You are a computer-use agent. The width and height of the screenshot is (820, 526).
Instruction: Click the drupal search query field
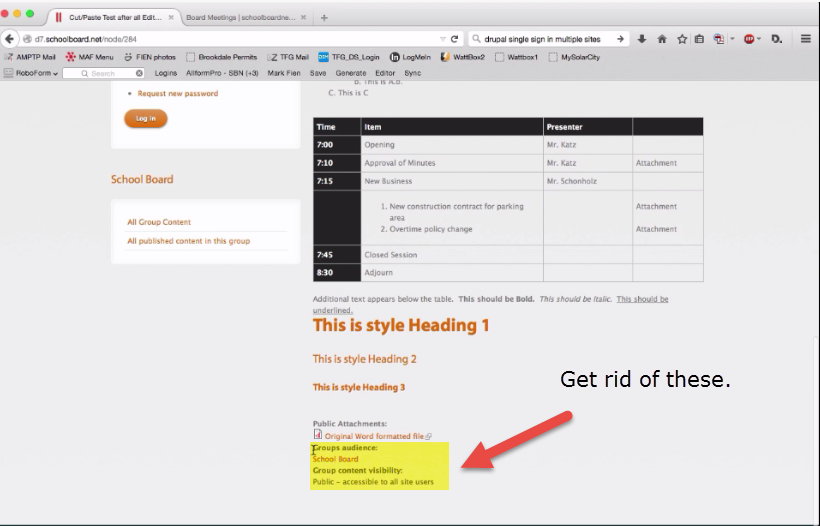click(x=545, y=39)
